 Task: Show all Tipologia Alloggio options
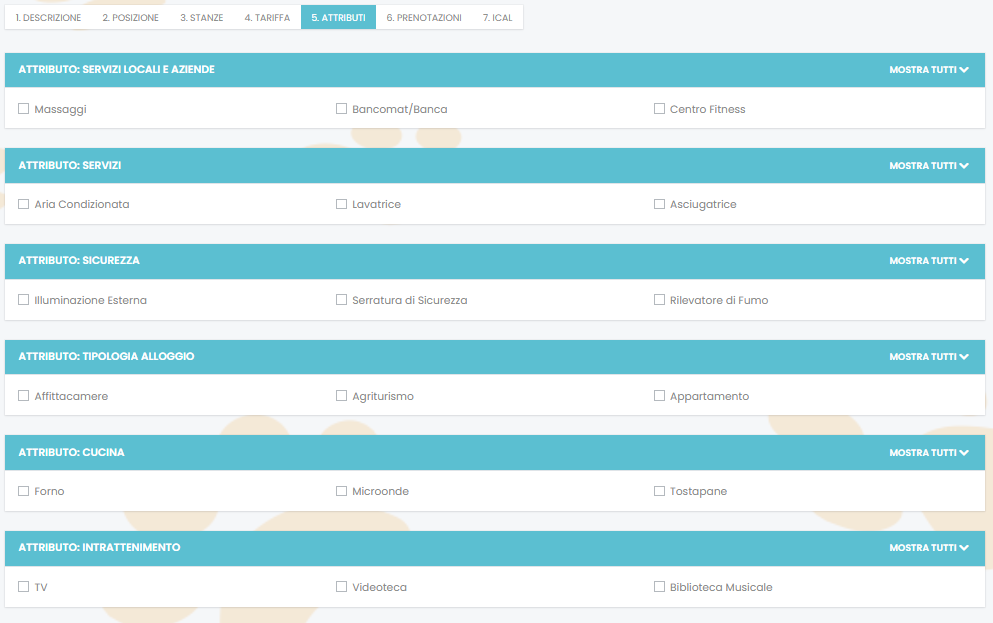click(929, 357)
